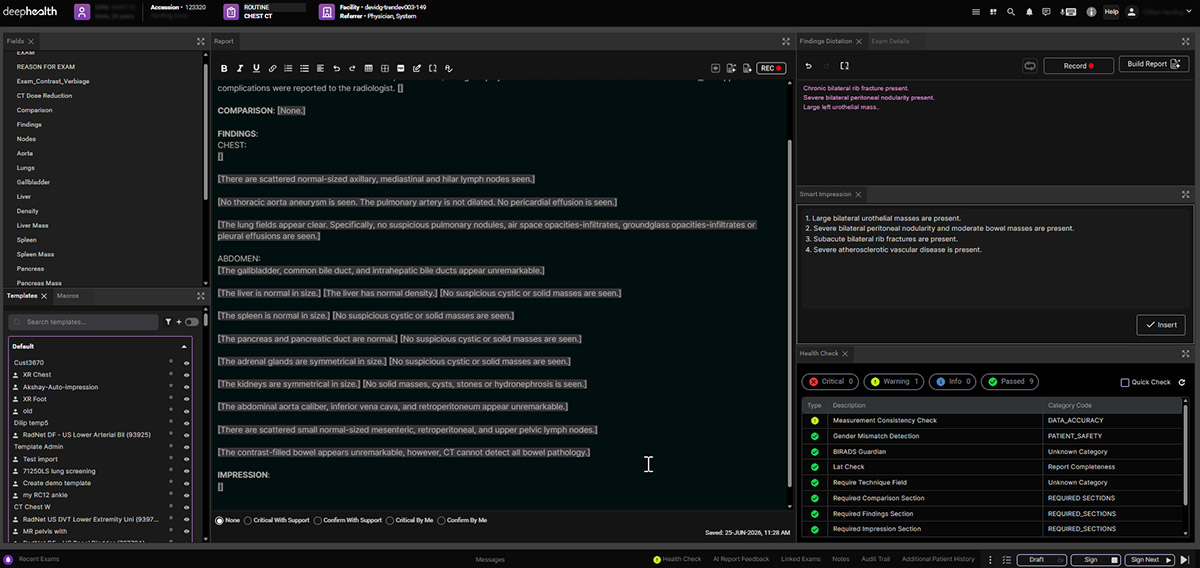Enable the Quick Check checkbox
1200x568 pixels.
1125,382
